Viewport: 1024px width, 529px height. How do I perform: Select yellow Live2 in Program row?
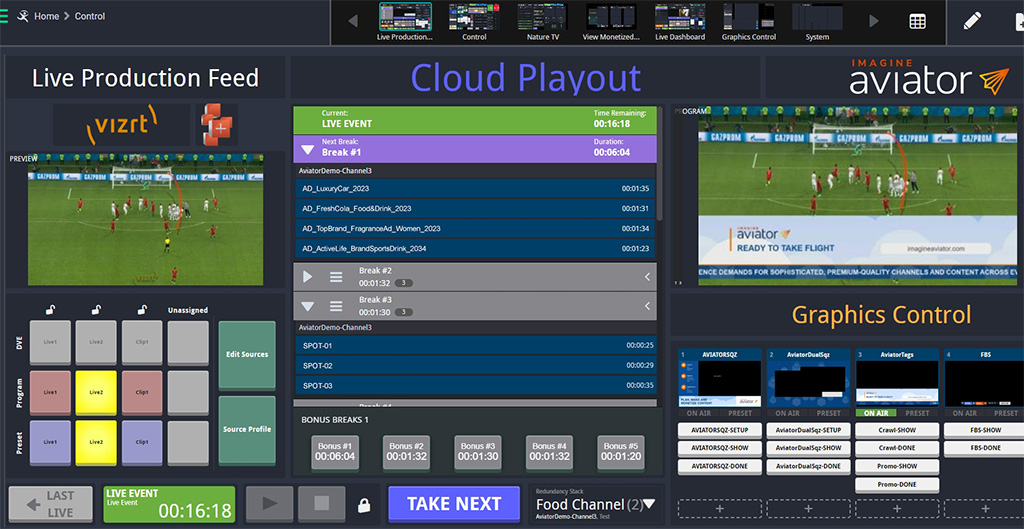(x=96, y=393)
